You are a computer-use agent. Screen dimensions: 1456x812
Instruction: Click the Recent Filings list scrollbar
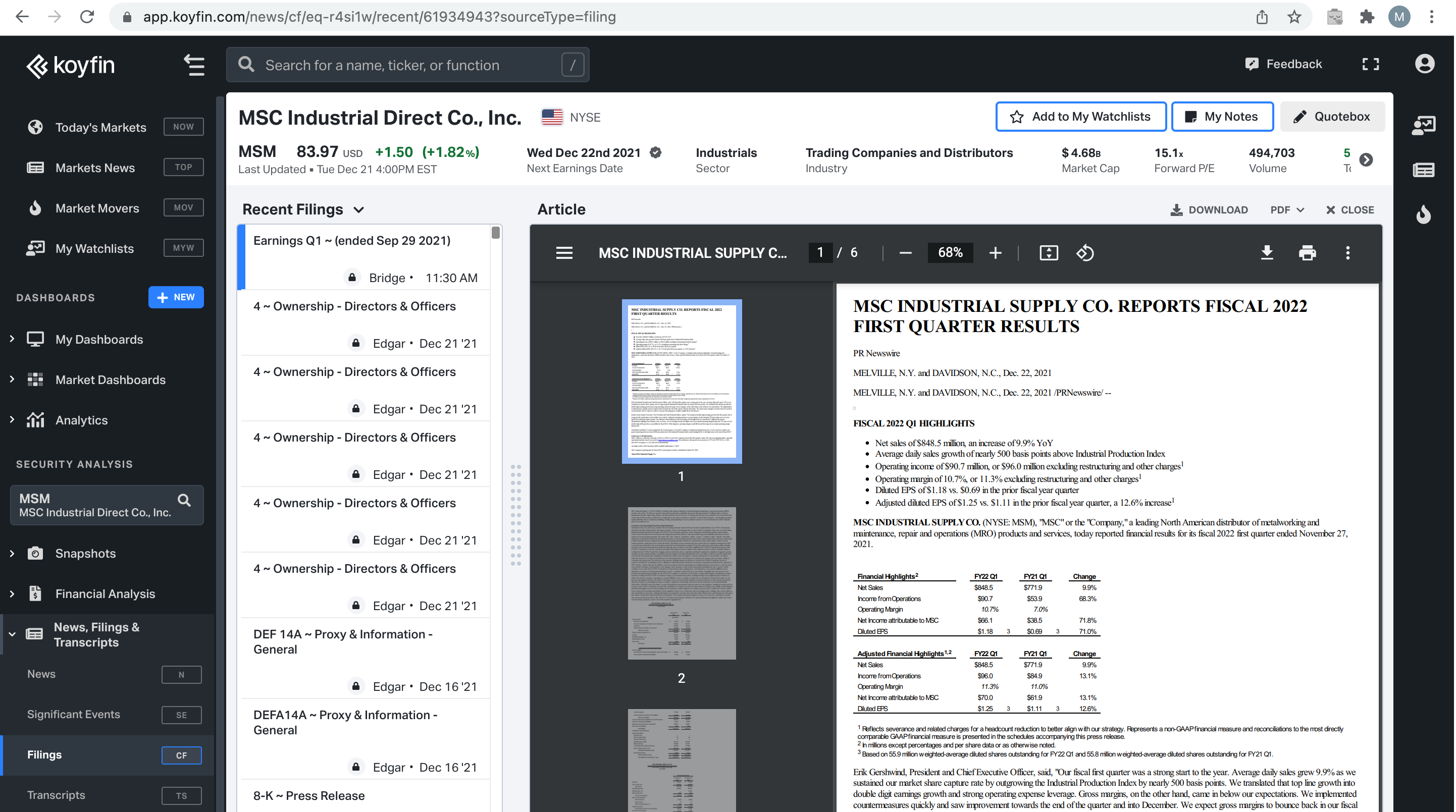496,233
